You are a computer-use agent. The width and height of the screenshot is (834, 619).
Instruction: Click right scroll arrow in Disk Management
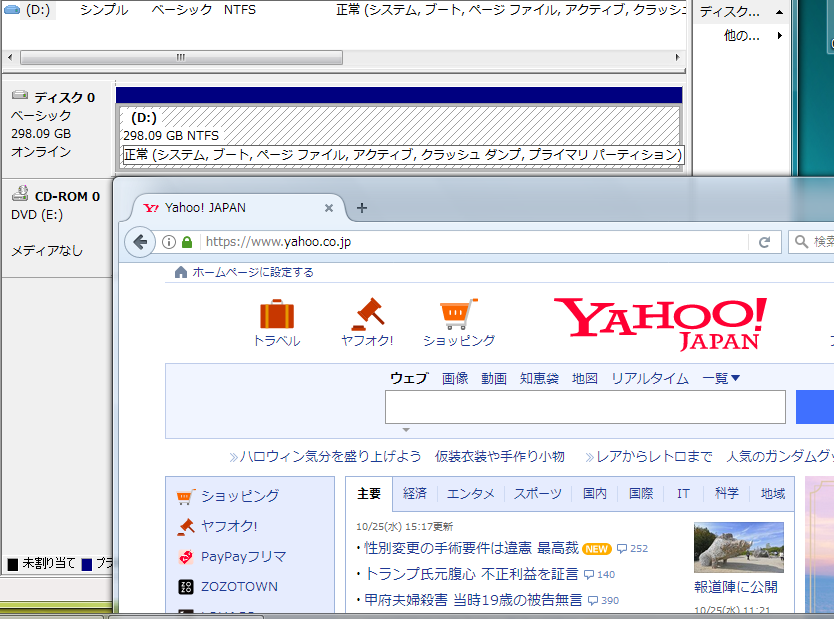pyautogui.click(x=677, y=57)
